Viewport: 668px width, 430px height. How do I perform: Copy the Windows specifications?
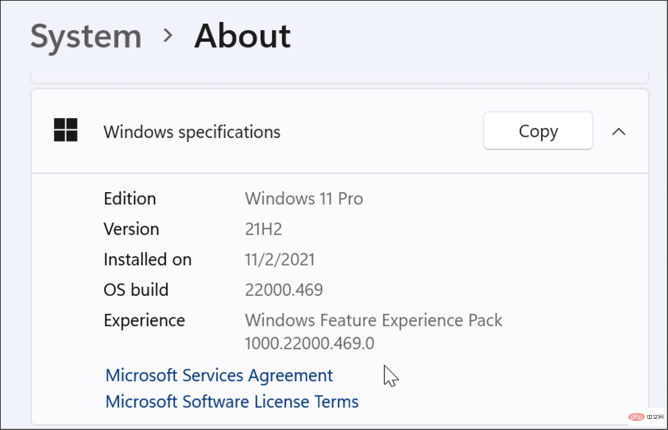coord(538,131)
